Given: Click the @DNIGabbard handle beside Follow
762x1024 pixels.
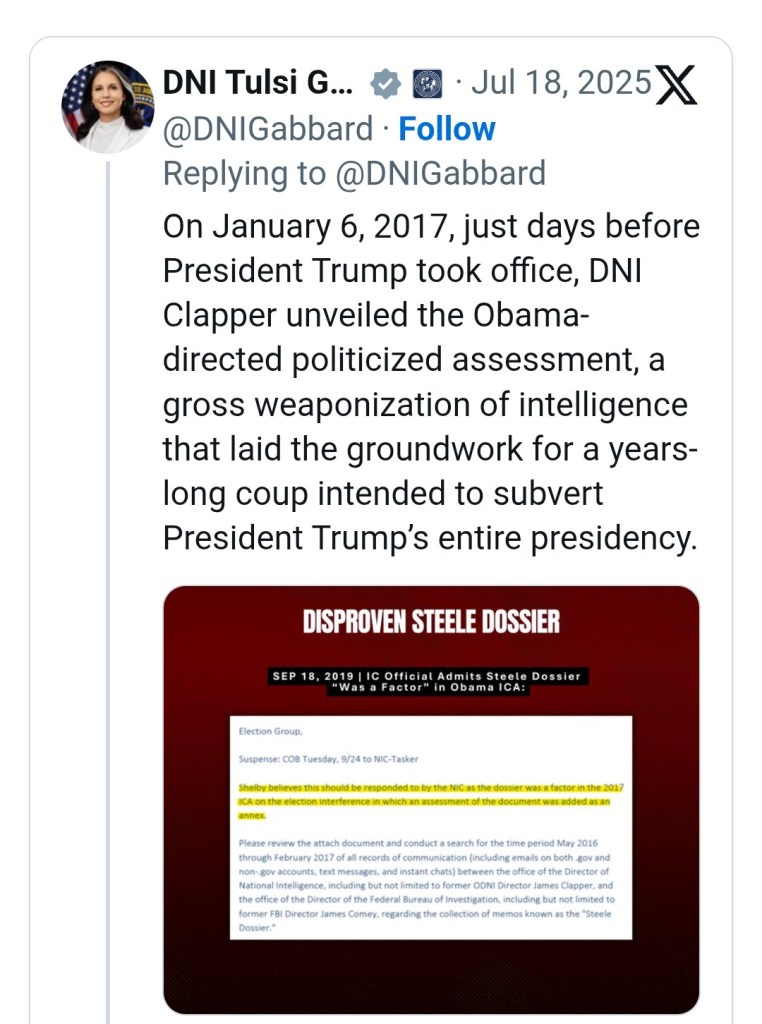Looking at the screenshot, I should (x=267, y=129).
